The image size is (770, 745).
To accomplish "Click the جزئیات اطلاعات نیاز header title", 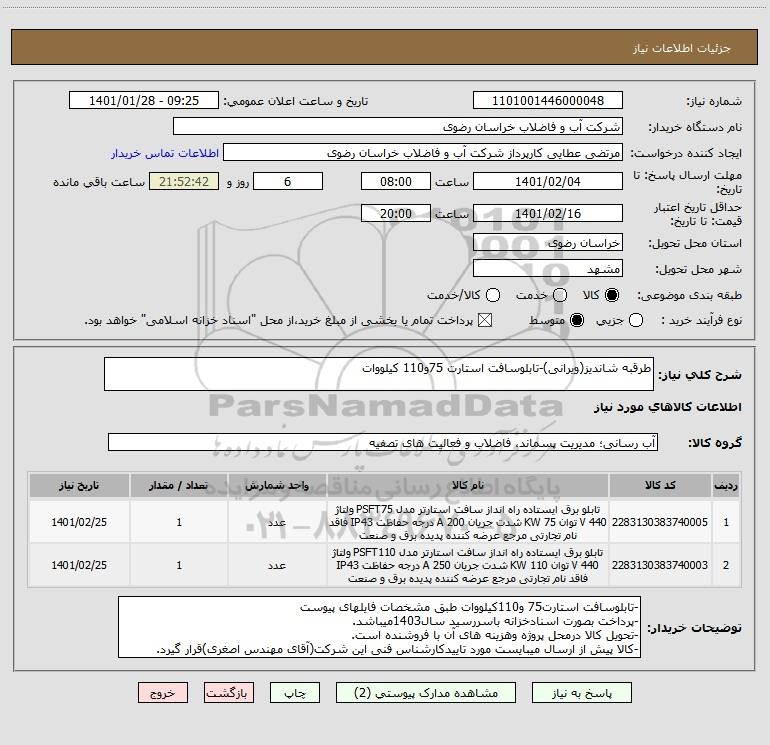I will point(681,48).
